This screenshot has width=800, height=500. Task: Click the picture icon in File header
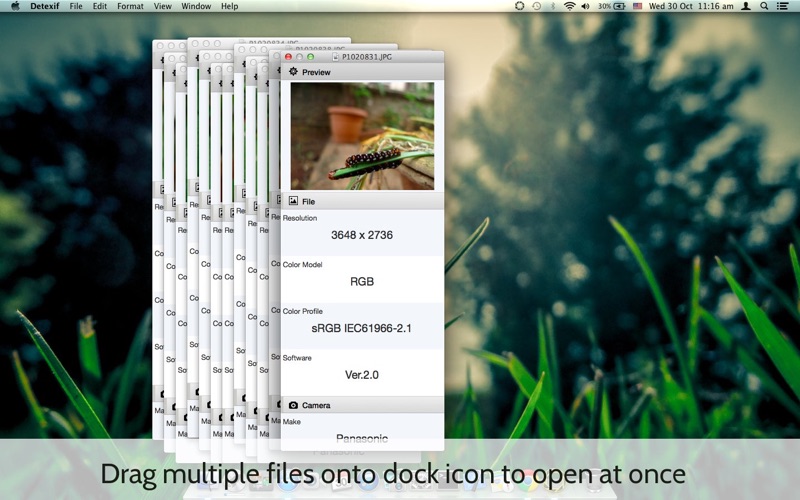tap(293, 201)
